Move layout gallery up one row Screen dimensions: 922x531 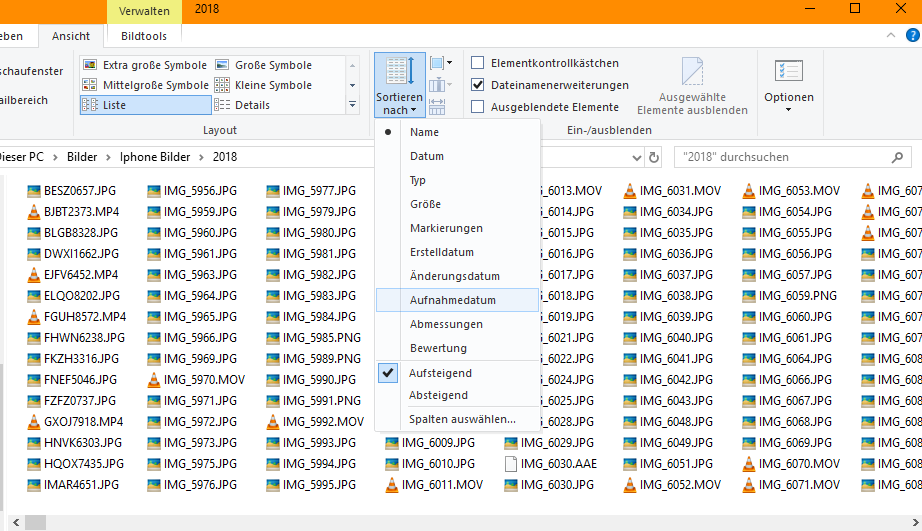click(x=352, y=65)
